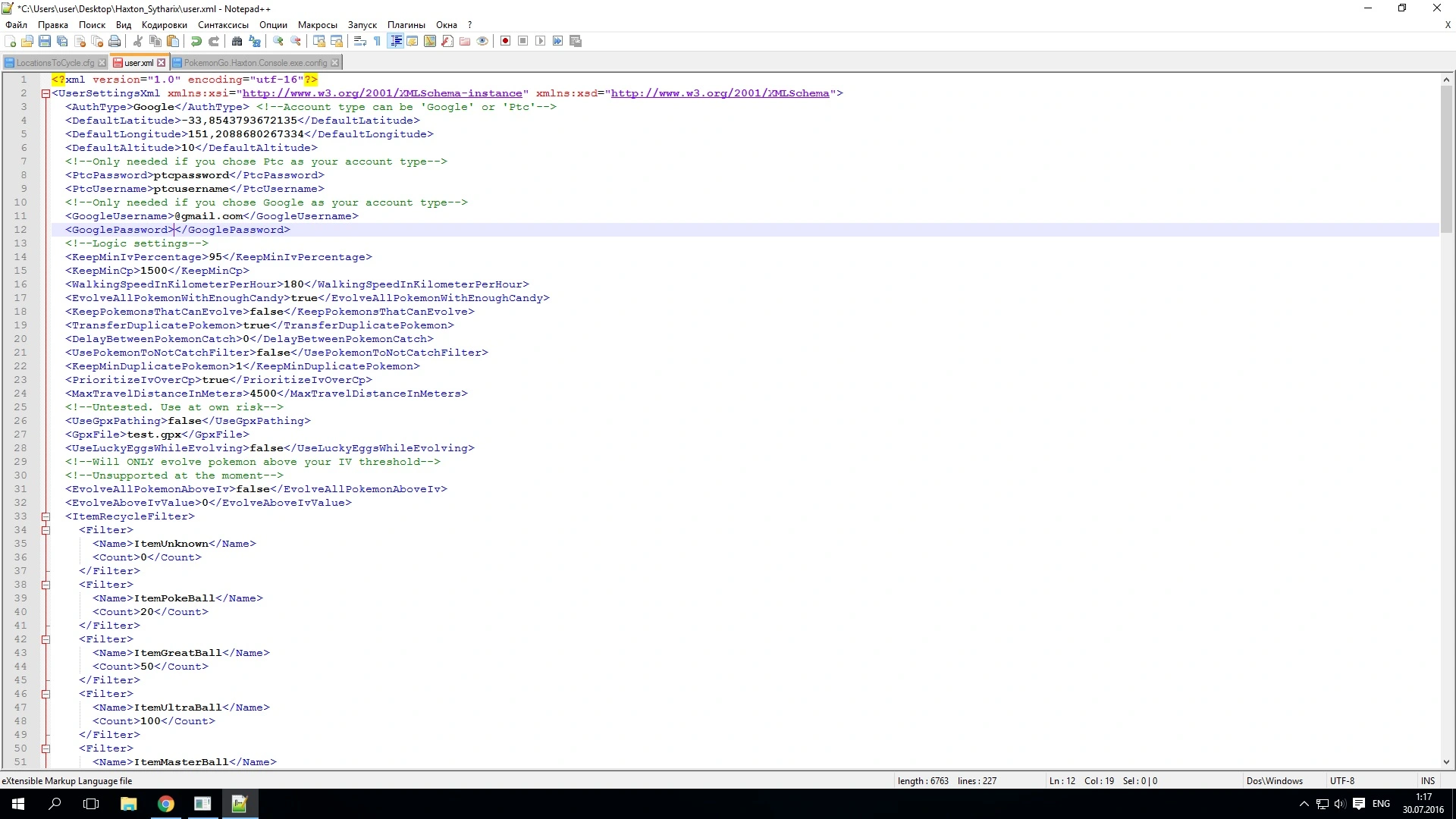Click the Open file toolbar icon

click(x=27, y=41)
